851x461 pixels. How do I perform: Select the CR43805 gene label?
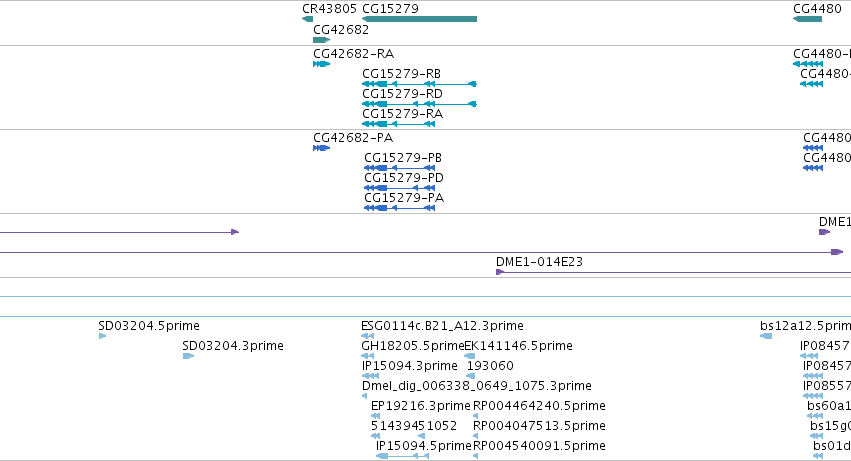click(329, 9)
